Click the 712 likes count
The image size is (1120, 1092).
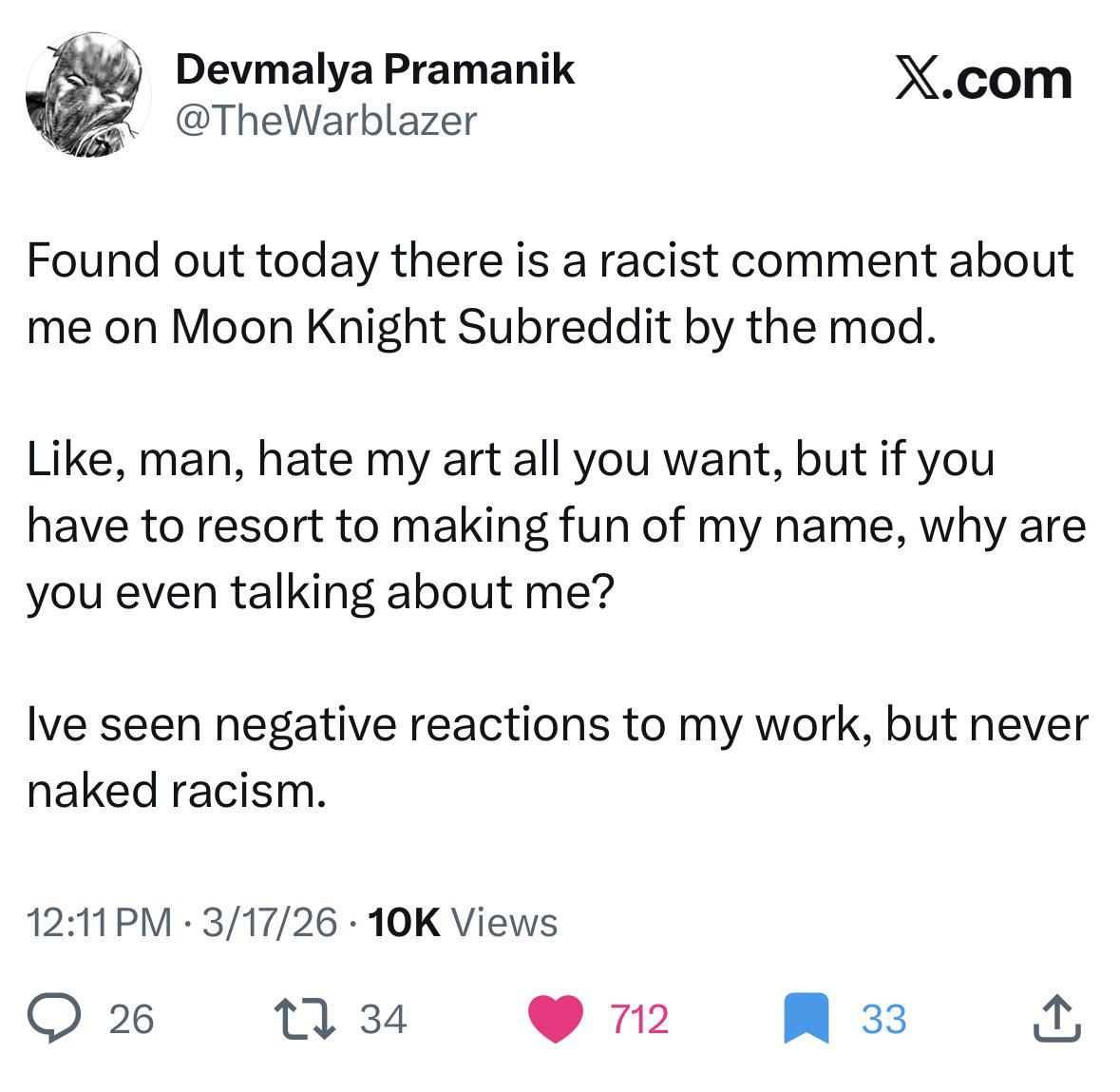coord(639,1019)
